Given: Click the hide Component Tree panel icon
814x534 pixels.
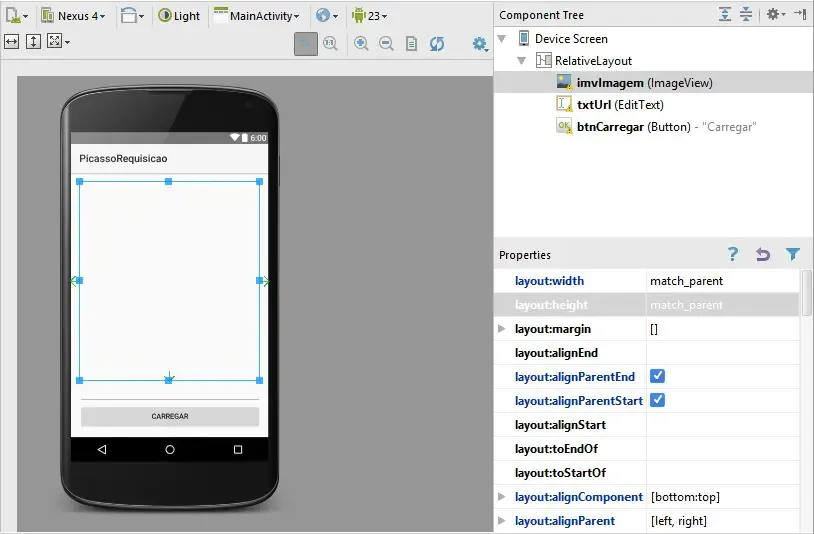Looking at the screenshot, I should click(x=800, y=14).
